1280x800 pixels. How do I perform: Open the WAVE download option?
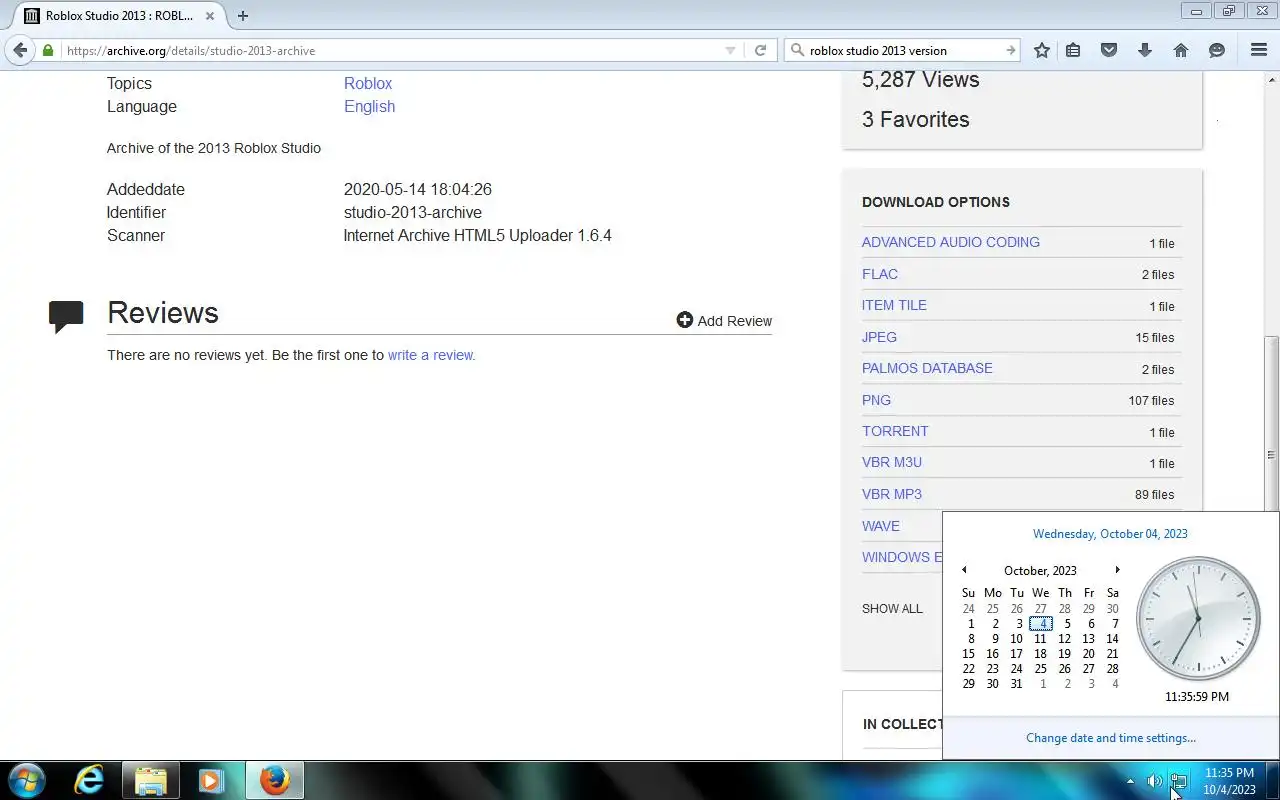pyautogui.click(x=881, y=526)
